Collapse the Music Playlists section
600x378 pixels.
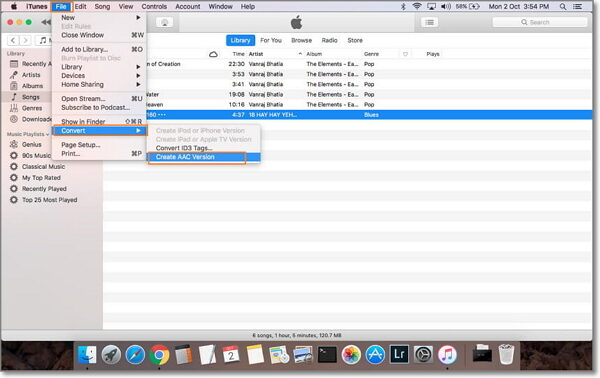(x=47, y=134)
